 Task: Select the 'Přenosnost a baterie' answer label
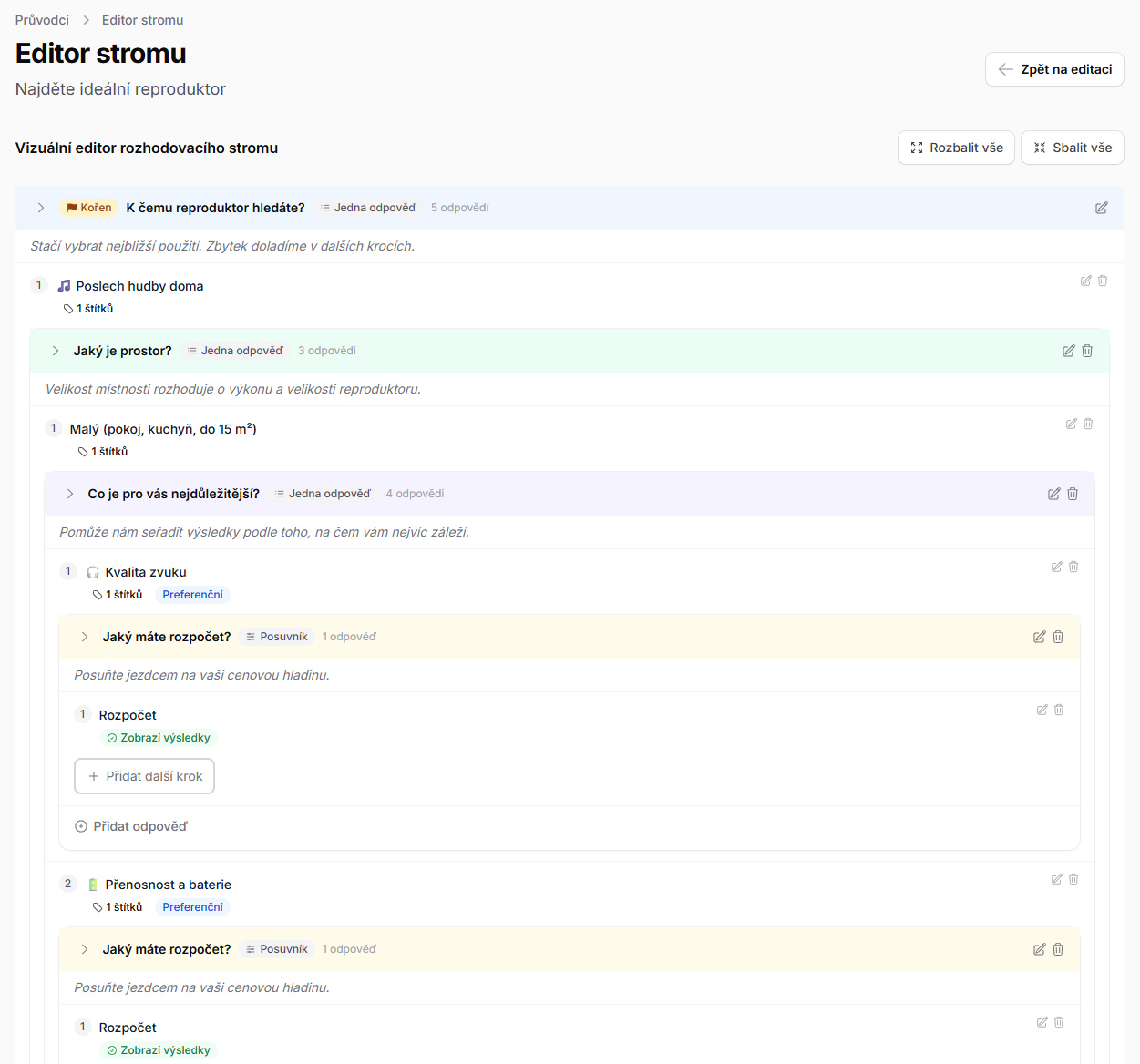pos(169,885)
